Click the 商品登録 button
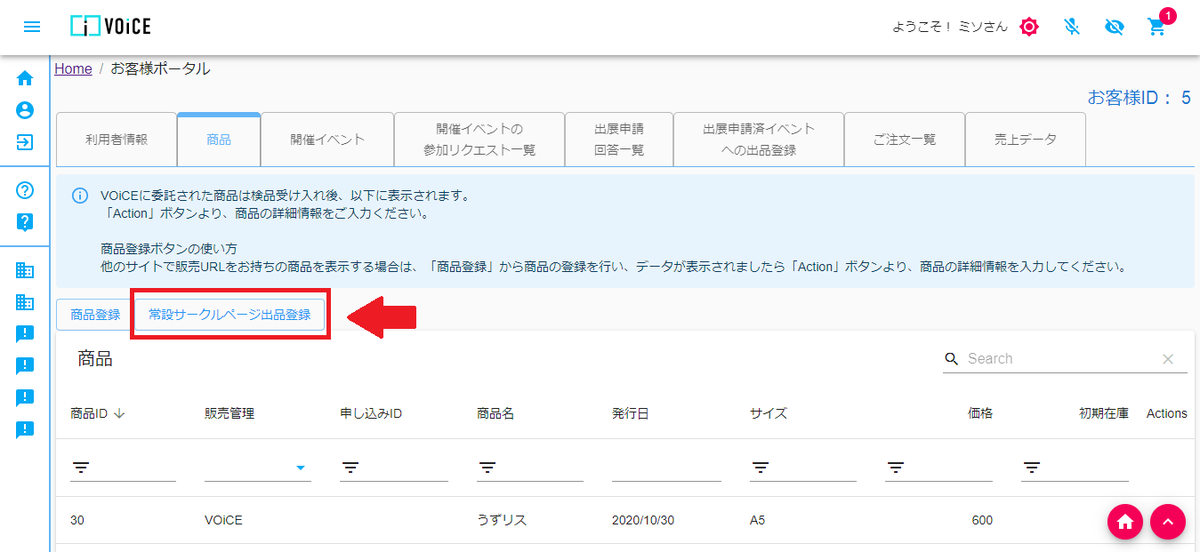Screen dimensions: 1200x552 pos(95,315)
